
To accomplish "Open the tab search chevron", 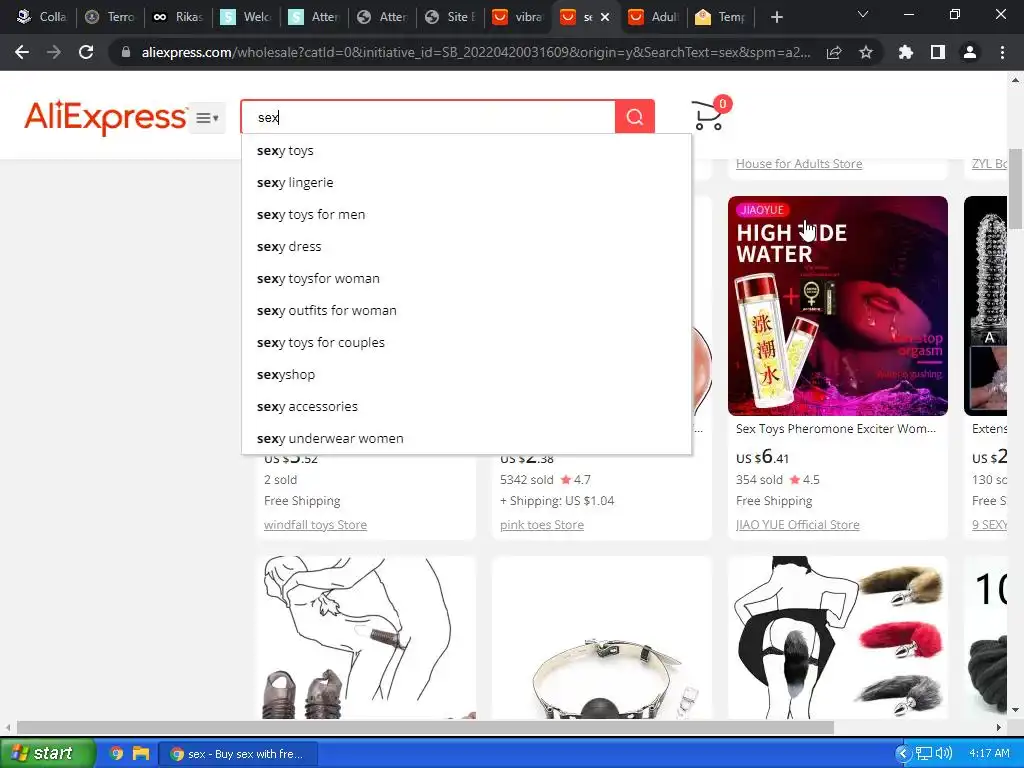I will click(x=863, y=14).
